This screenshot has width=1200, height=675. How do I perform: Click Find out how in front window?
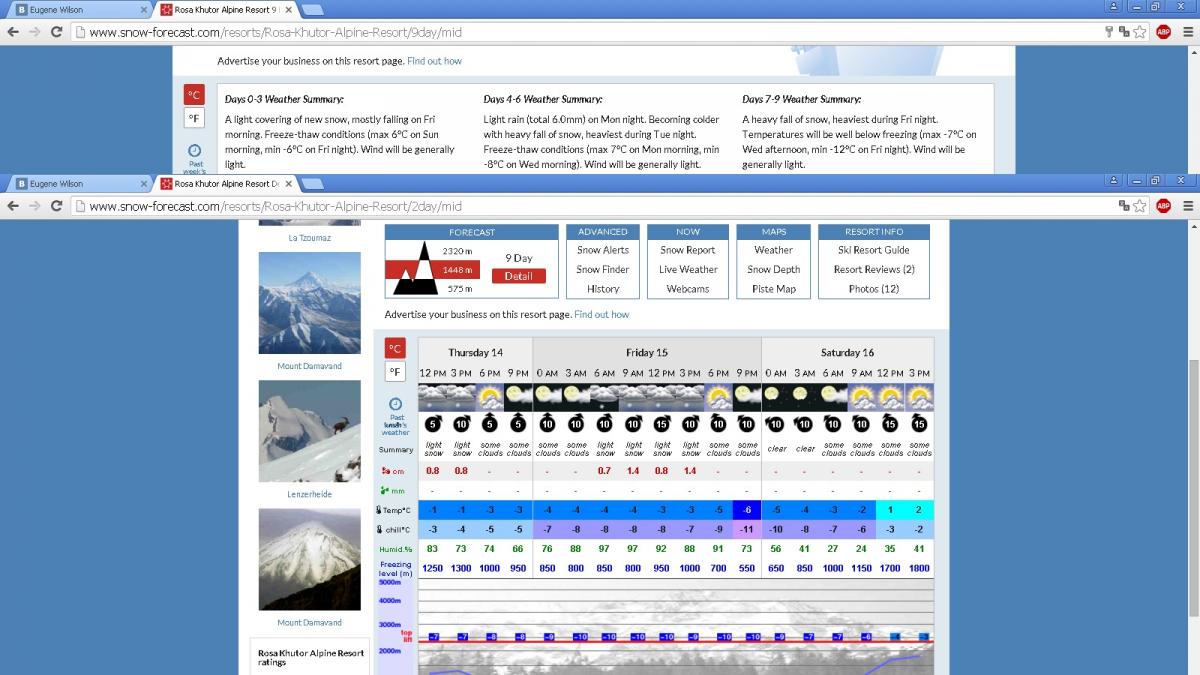click(602, 314)
